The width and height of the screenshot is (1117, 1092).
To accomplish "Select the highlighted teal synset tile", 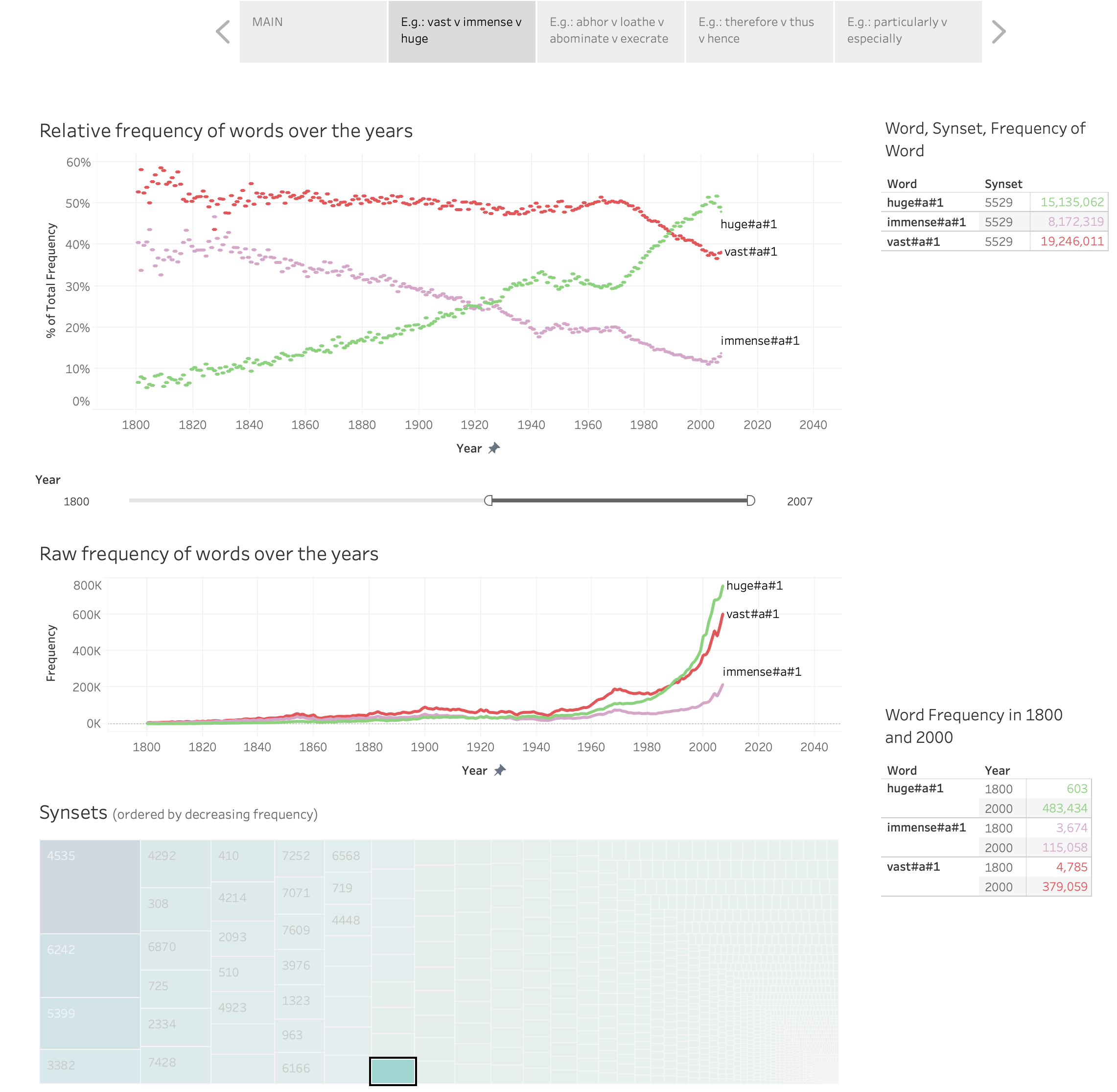I will (393, 1071).
